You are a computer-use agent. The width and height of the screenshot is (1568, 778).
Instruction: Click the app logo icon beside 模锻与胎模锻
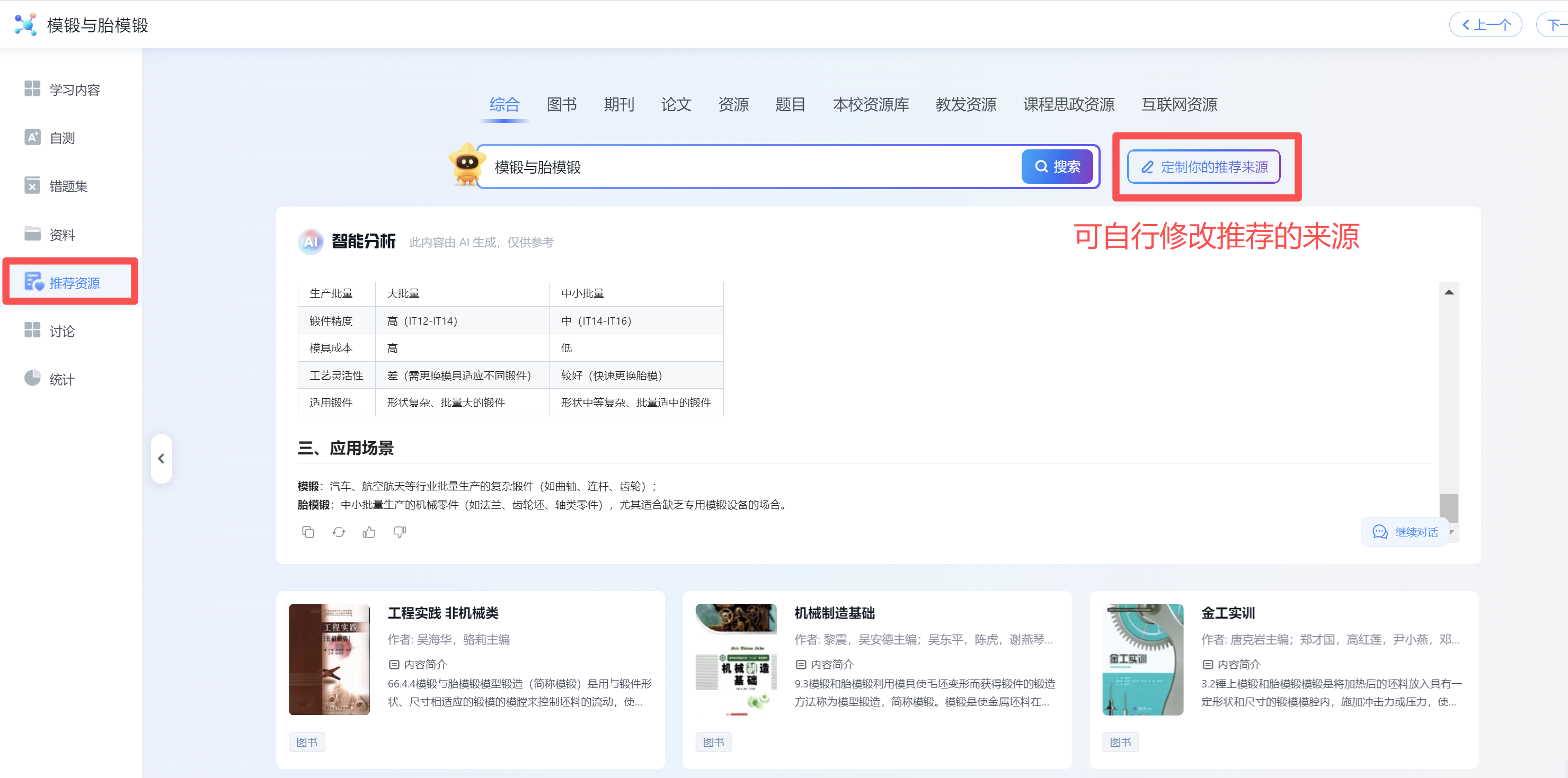[25, 24]
